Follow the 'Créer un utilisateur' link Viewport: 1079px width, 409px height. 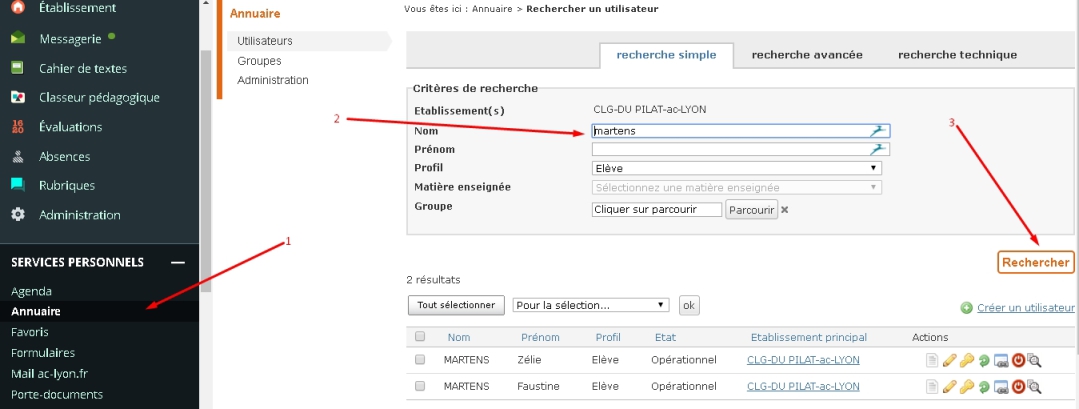pos(1025,308)
